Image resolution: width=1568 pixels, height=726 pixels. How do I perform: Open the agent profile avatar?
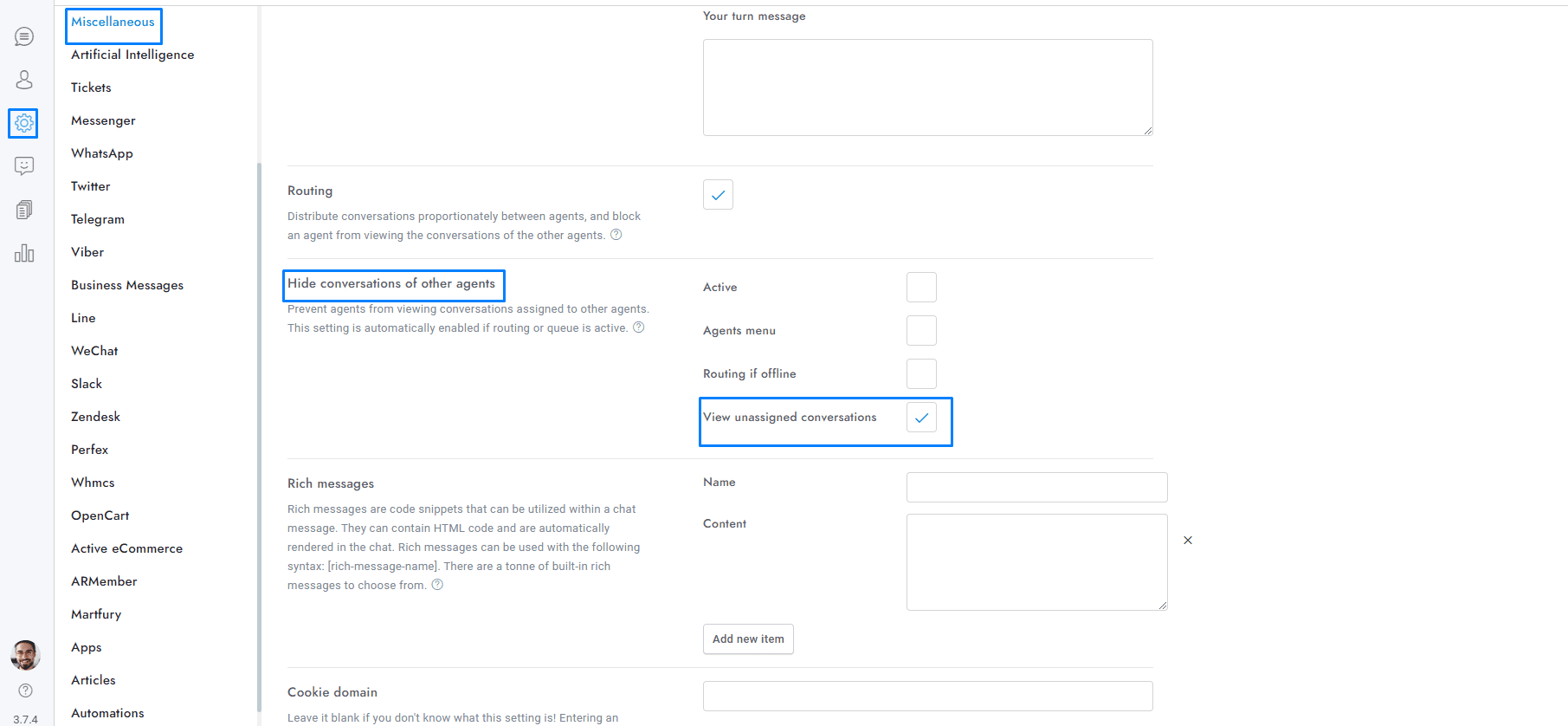(26, 655)
